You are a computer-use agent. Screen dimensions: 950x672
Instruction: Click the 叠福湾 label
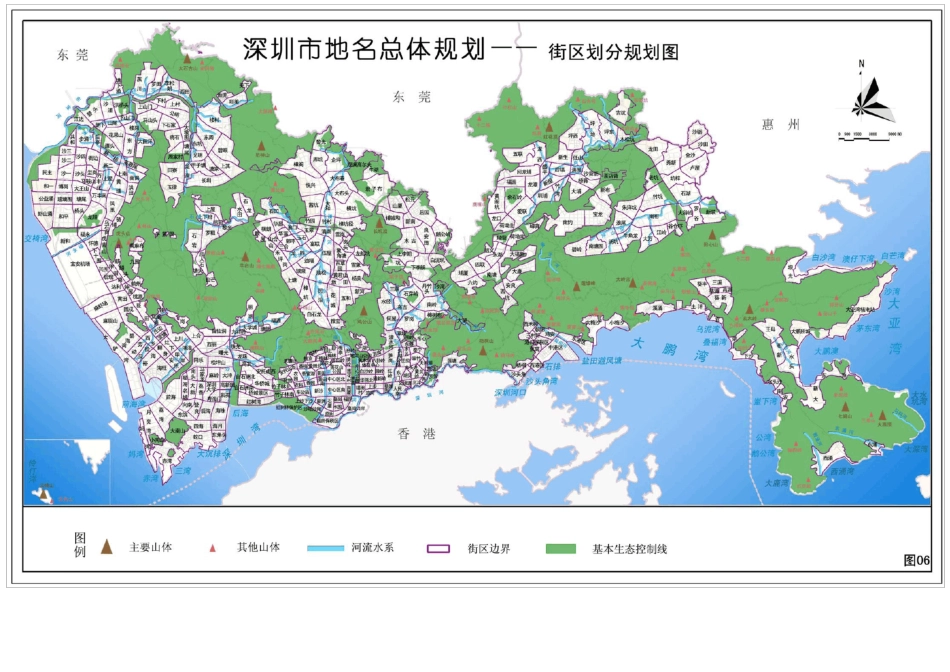[x=714, y=342]
